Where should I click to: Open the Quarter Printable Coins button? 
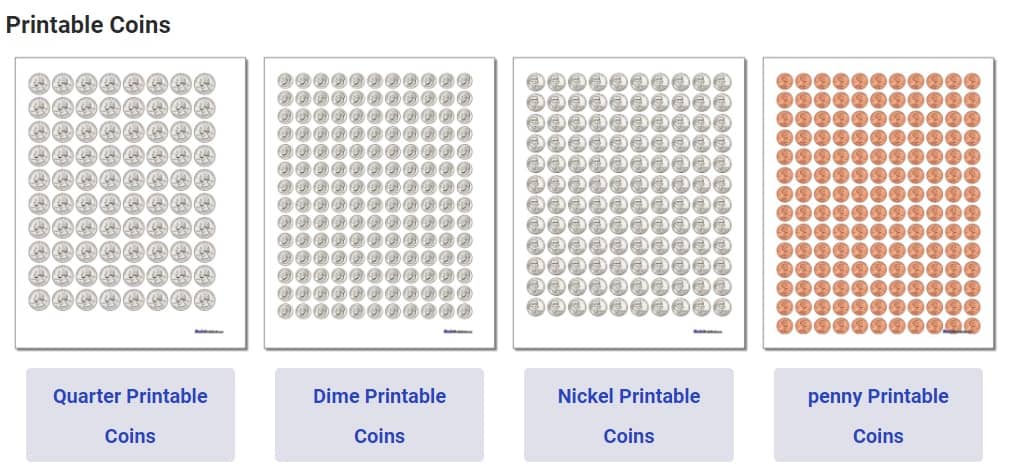(130, 415)
